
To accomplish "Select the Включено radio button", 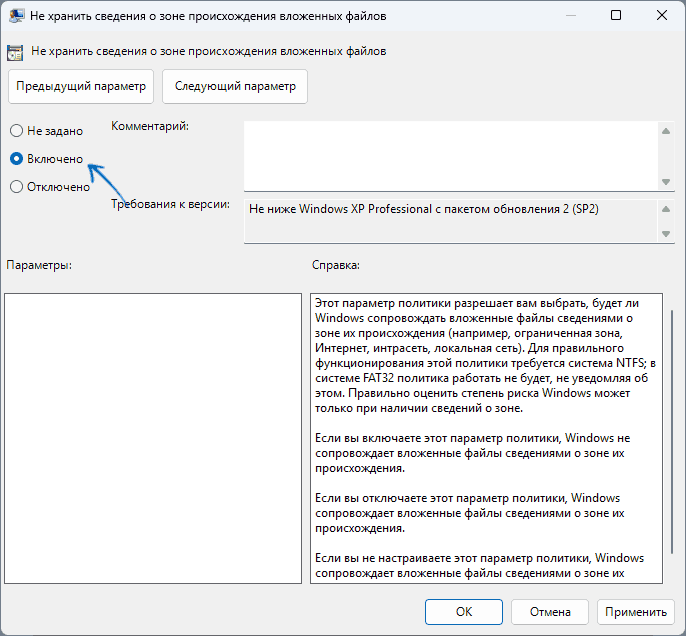I will pos(16,158).
